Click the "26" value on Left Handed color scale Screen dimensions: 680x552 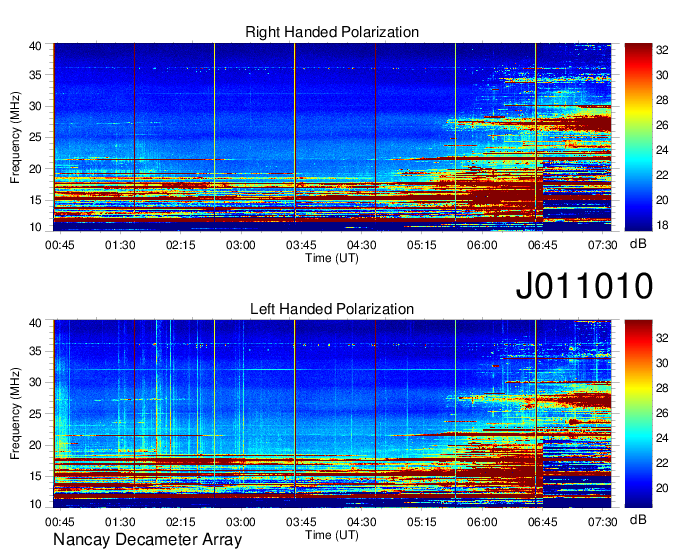pyautogui.click(x=662, y=413)
